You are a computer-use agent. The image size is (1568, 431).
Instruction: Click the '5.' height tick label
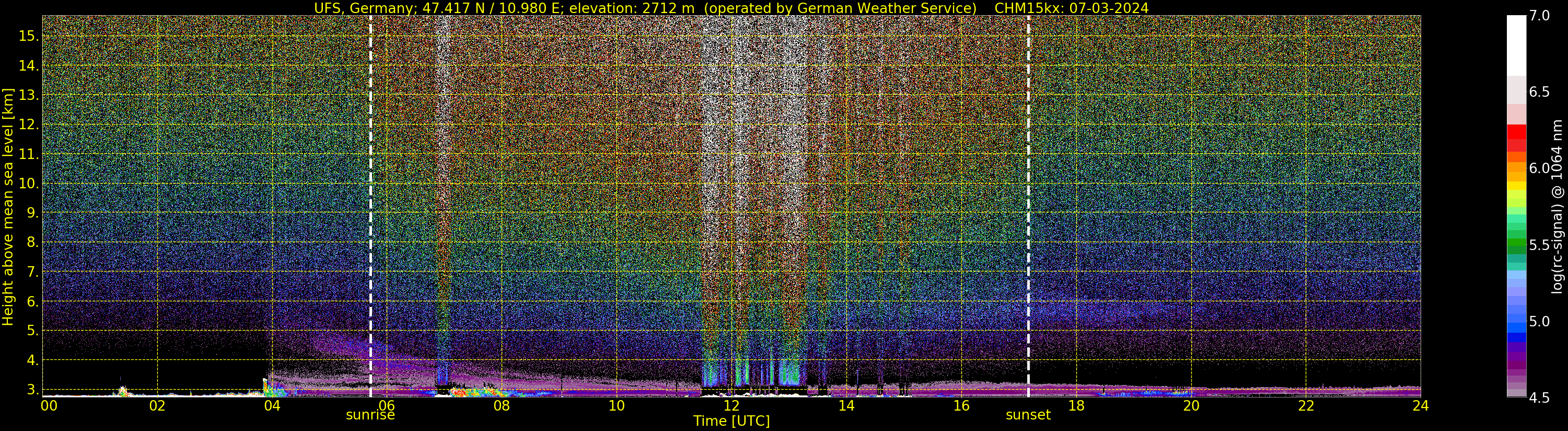32,331
